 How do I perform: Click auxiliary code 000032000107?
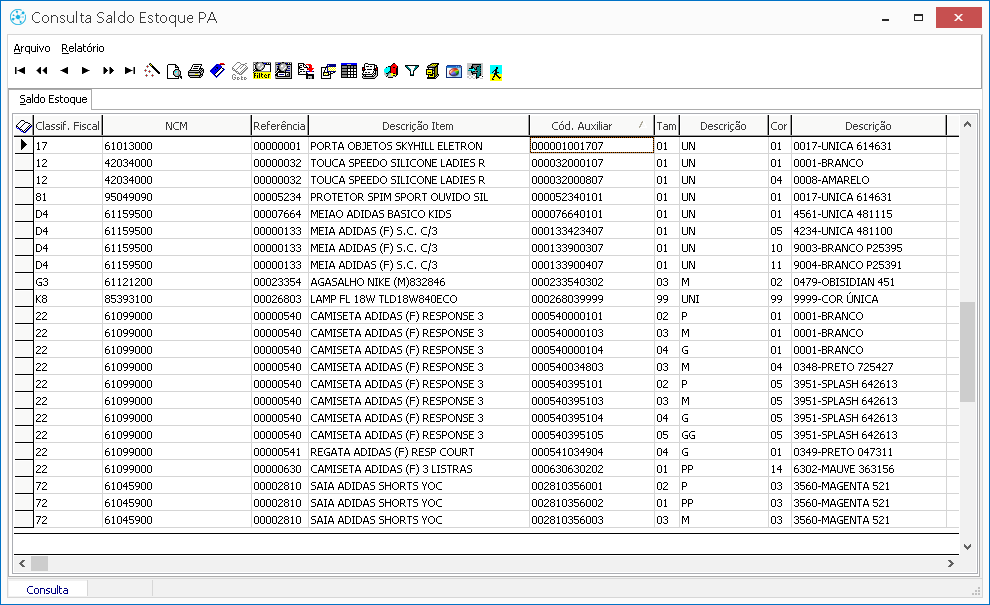pyautogui.click(x=592, y=163)
